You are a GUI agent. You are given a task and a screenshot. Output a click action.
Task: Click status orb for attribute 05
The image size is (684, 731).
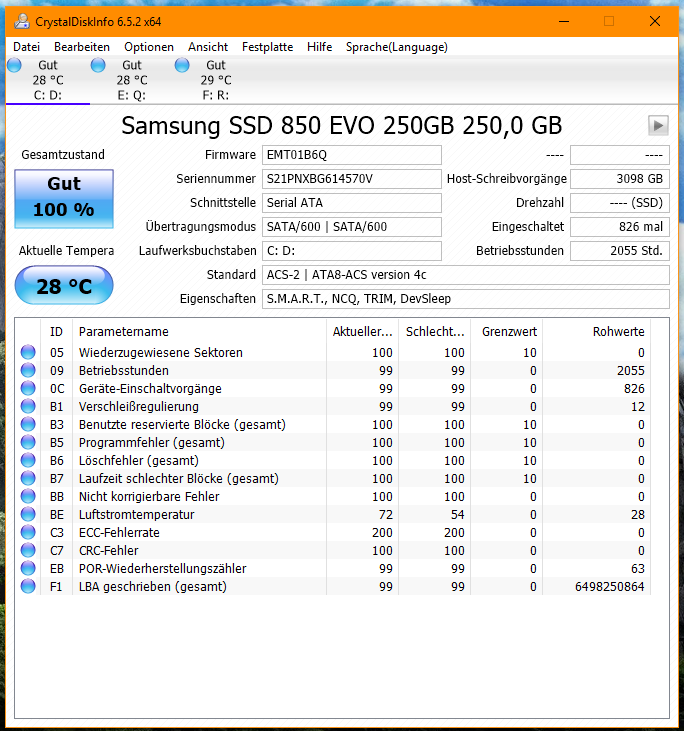(28, 352)
